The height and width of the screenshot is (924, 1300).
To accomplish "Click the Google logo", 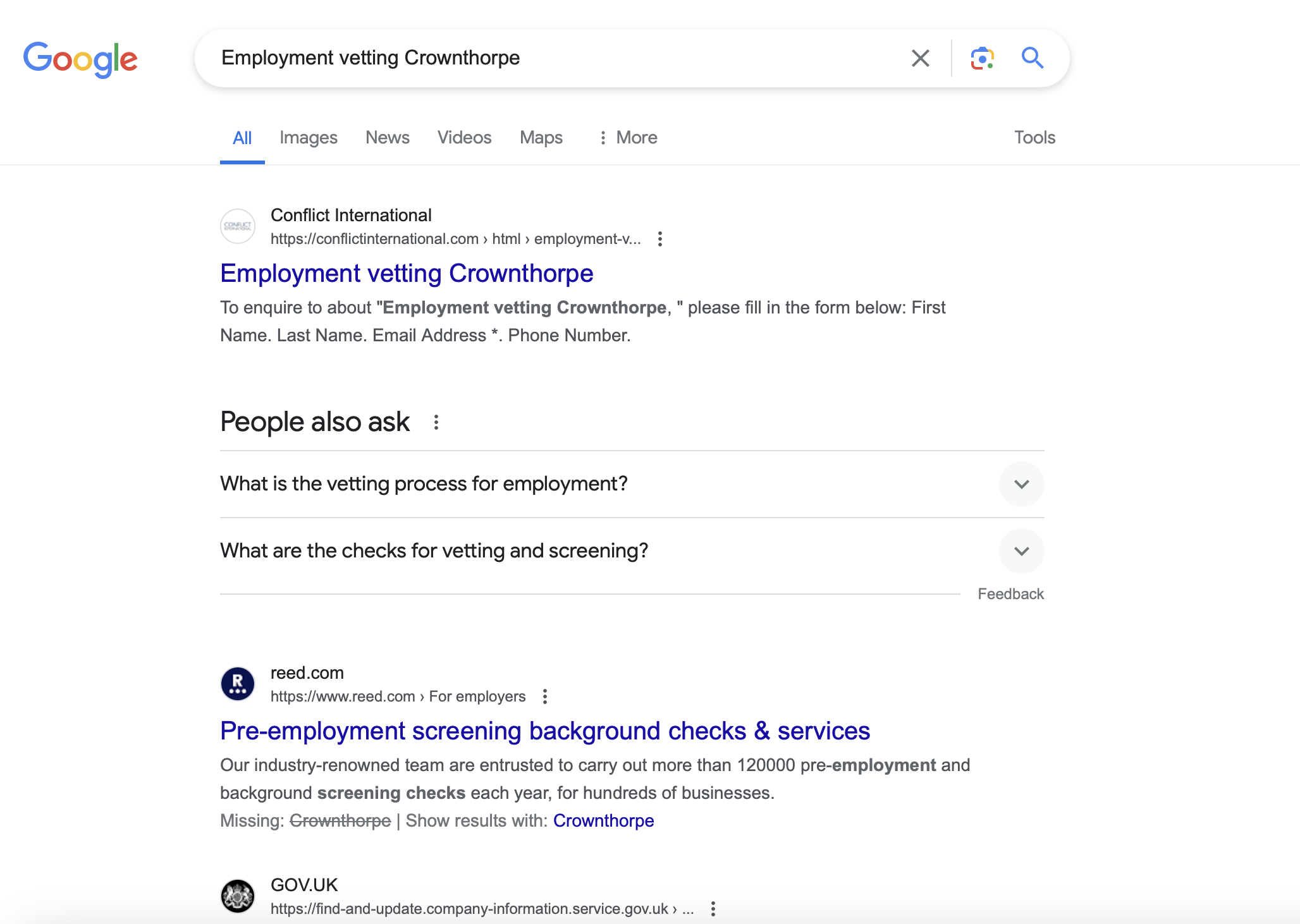I will (80, 59).
